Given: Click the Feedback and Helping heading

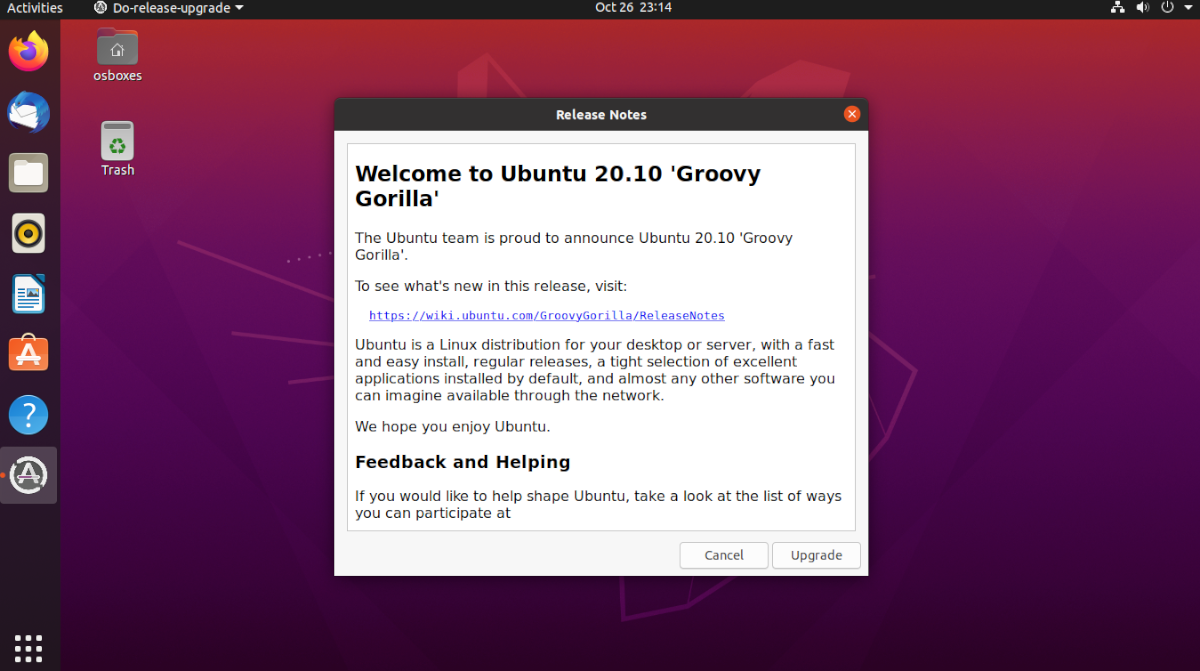Looking at the screenshot, I should (x=463, y=462).
